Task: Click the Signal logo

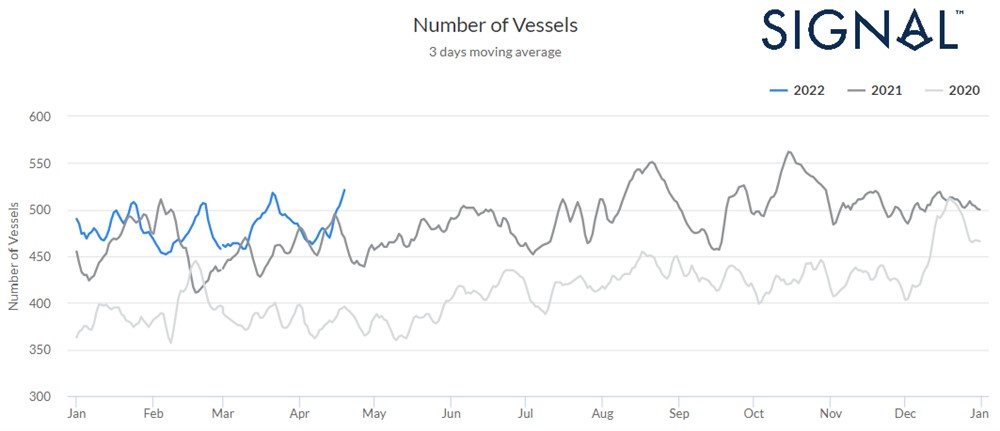Action: tap(862, 28)
